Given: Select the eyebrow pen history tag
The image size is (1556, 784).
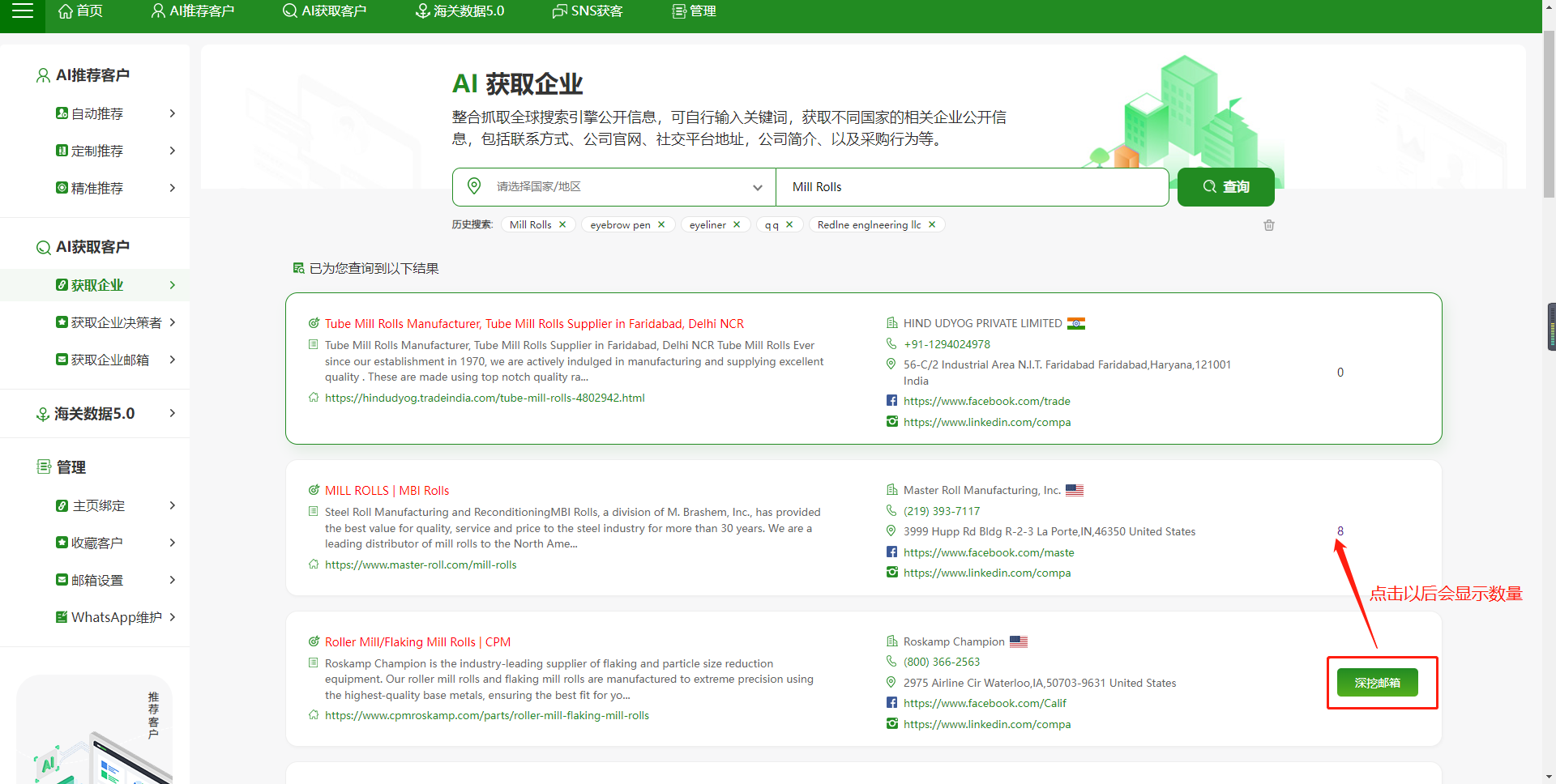Looking at the screenshot, I should (620, 224).
